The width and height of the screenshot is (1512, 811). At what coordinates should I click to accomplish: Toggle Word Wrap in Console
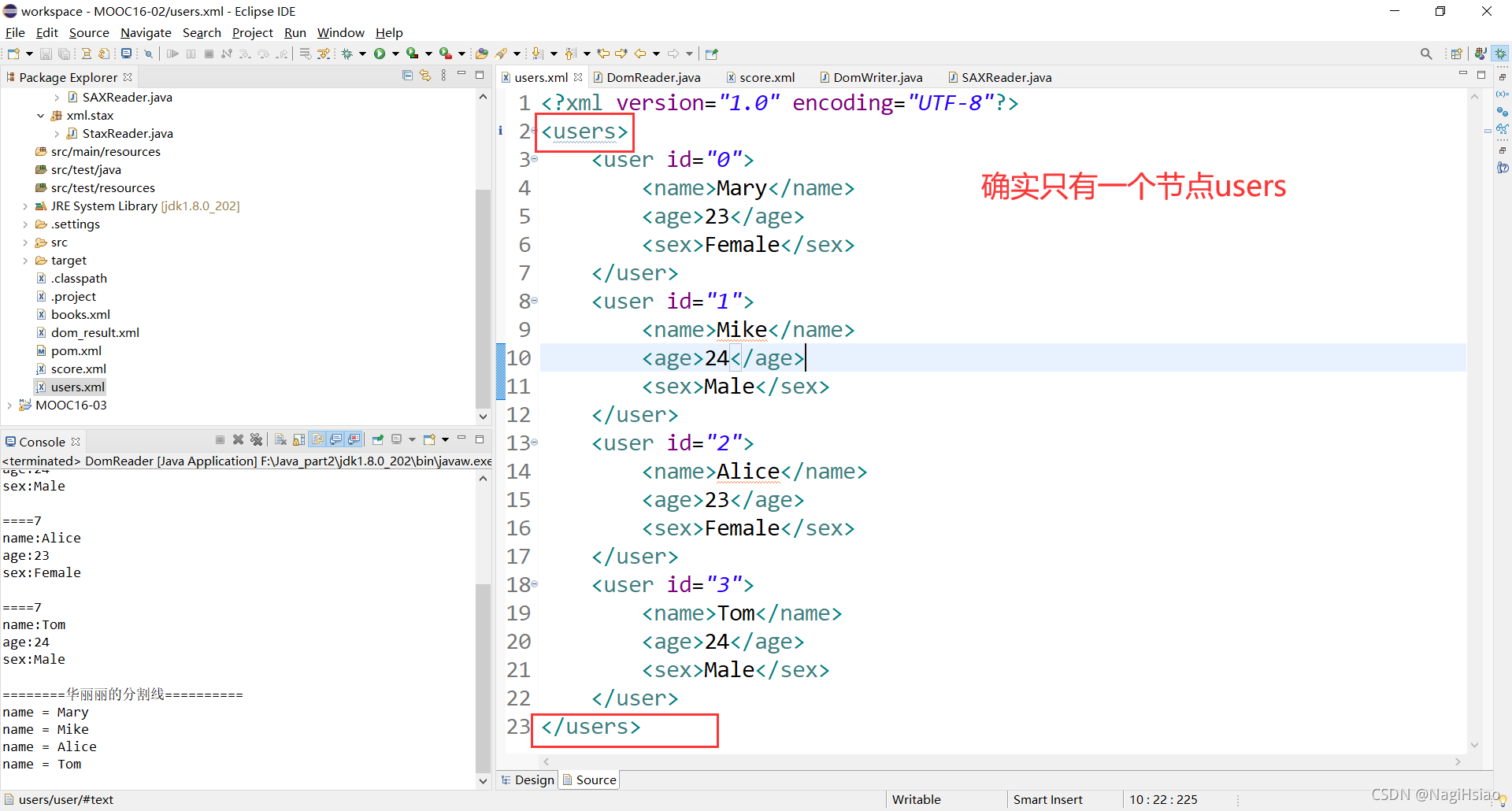click(317, 439)
